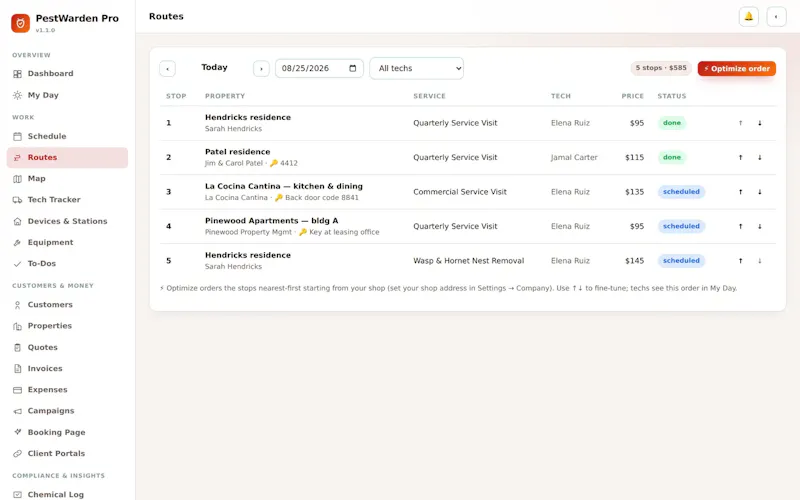Click the Map icon in sidebar
The height and width of the screenshot is (500, 800).
click(17, 179)
